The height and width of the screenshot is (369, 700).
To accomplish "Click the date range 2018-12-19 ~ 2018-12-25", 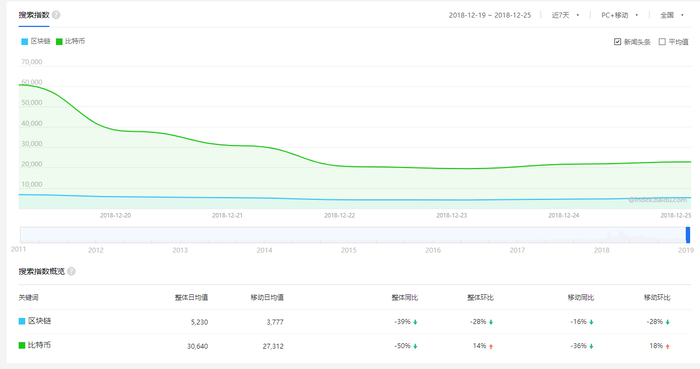I will (x=490, y=15).
